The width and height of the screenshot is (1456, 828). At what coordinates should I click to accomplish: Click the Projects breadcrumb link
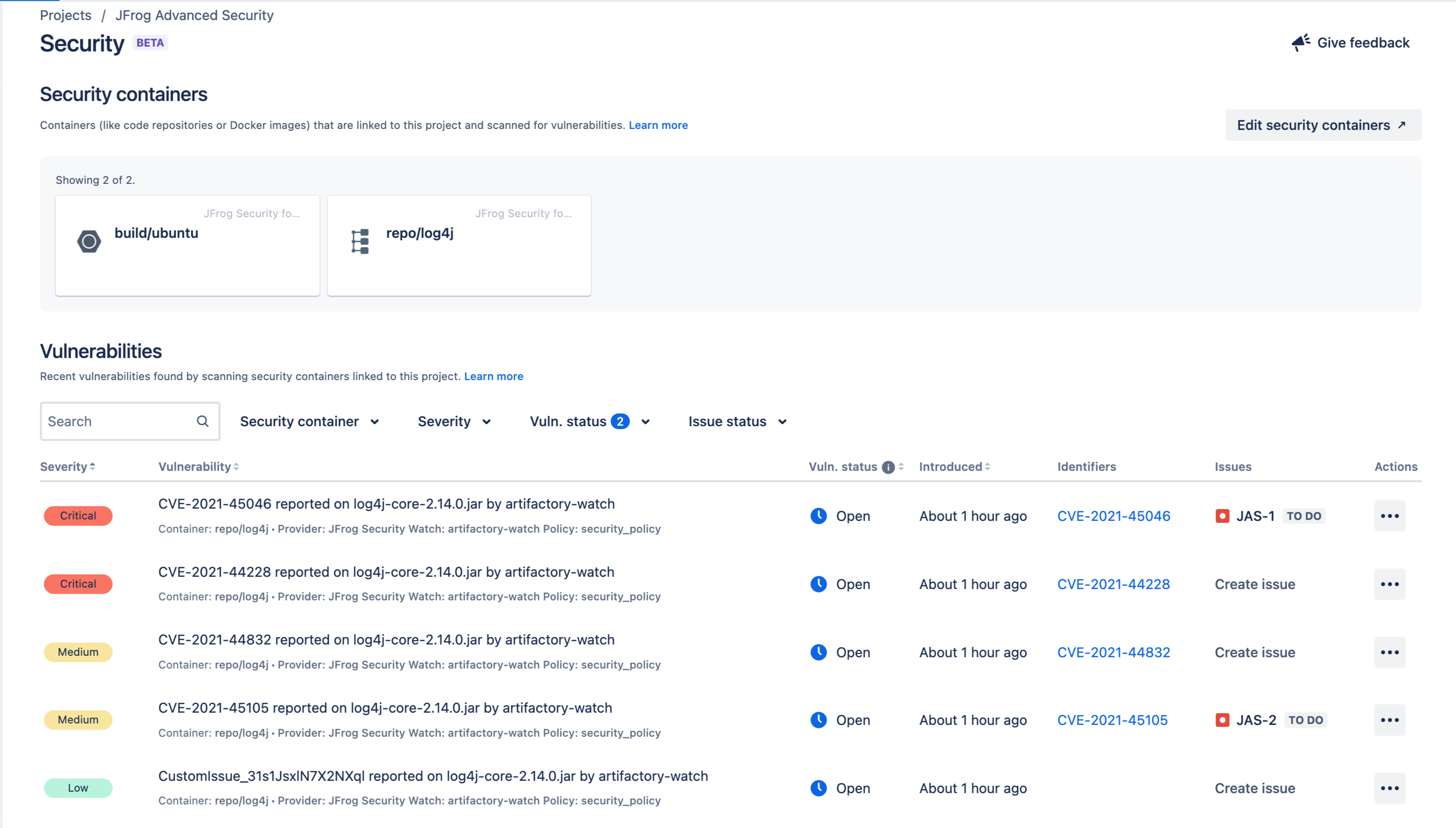coord(65,15)
